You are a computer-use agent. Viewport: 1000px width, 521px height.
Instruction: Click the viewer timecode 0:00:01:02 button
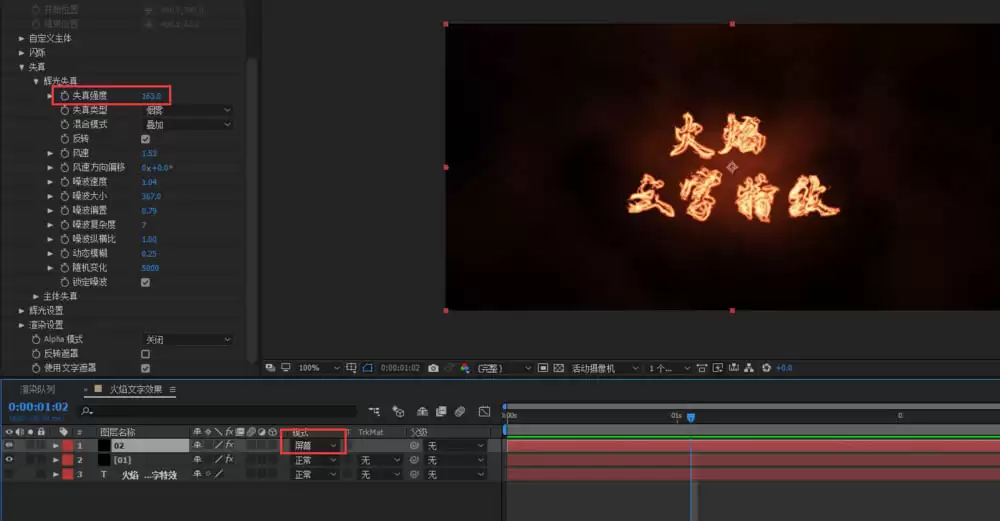click(401, 368)
